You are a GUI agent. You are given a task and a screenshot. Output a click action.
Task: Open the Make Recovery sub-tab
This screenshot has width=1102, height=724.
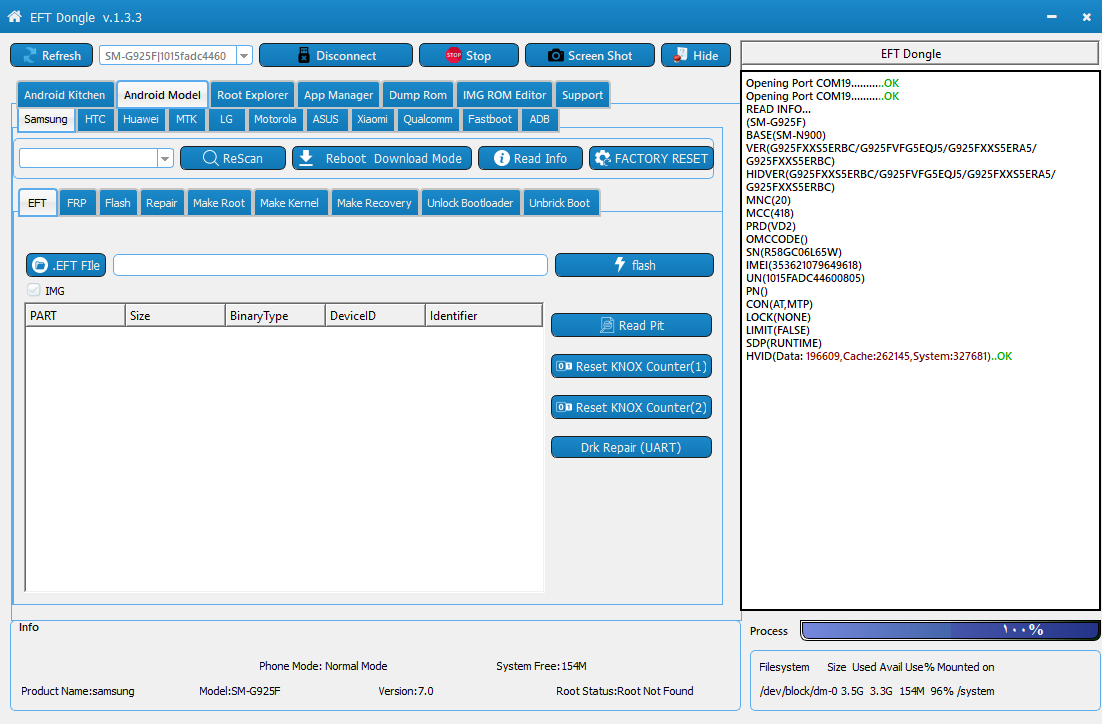tap(375, 203)
